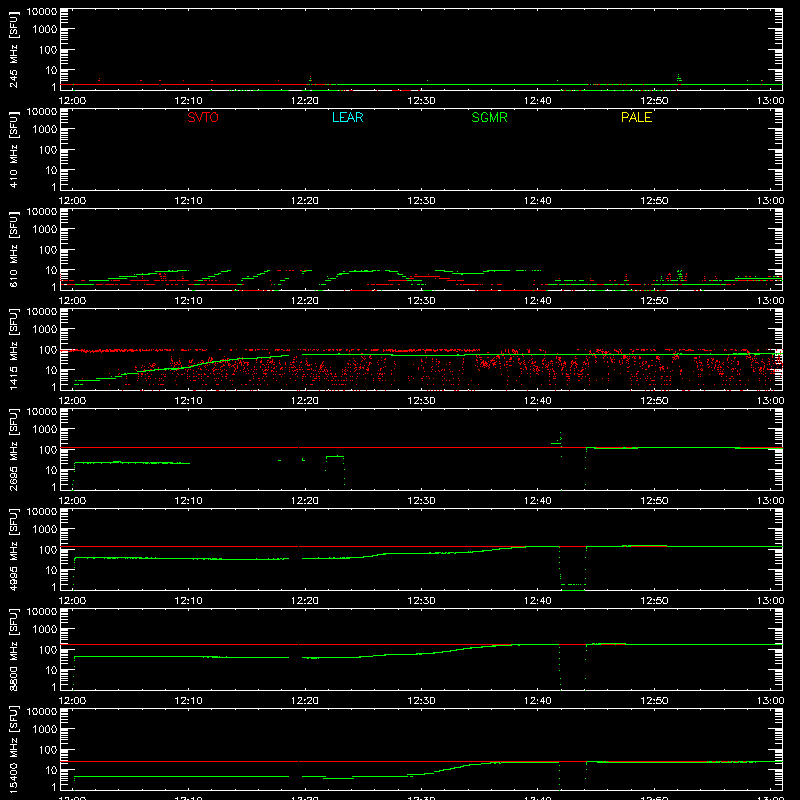Click the 12:00 tick label under the 245 MHz panel
The width and height of the screenshot is (800, 800).
(72, 101)
